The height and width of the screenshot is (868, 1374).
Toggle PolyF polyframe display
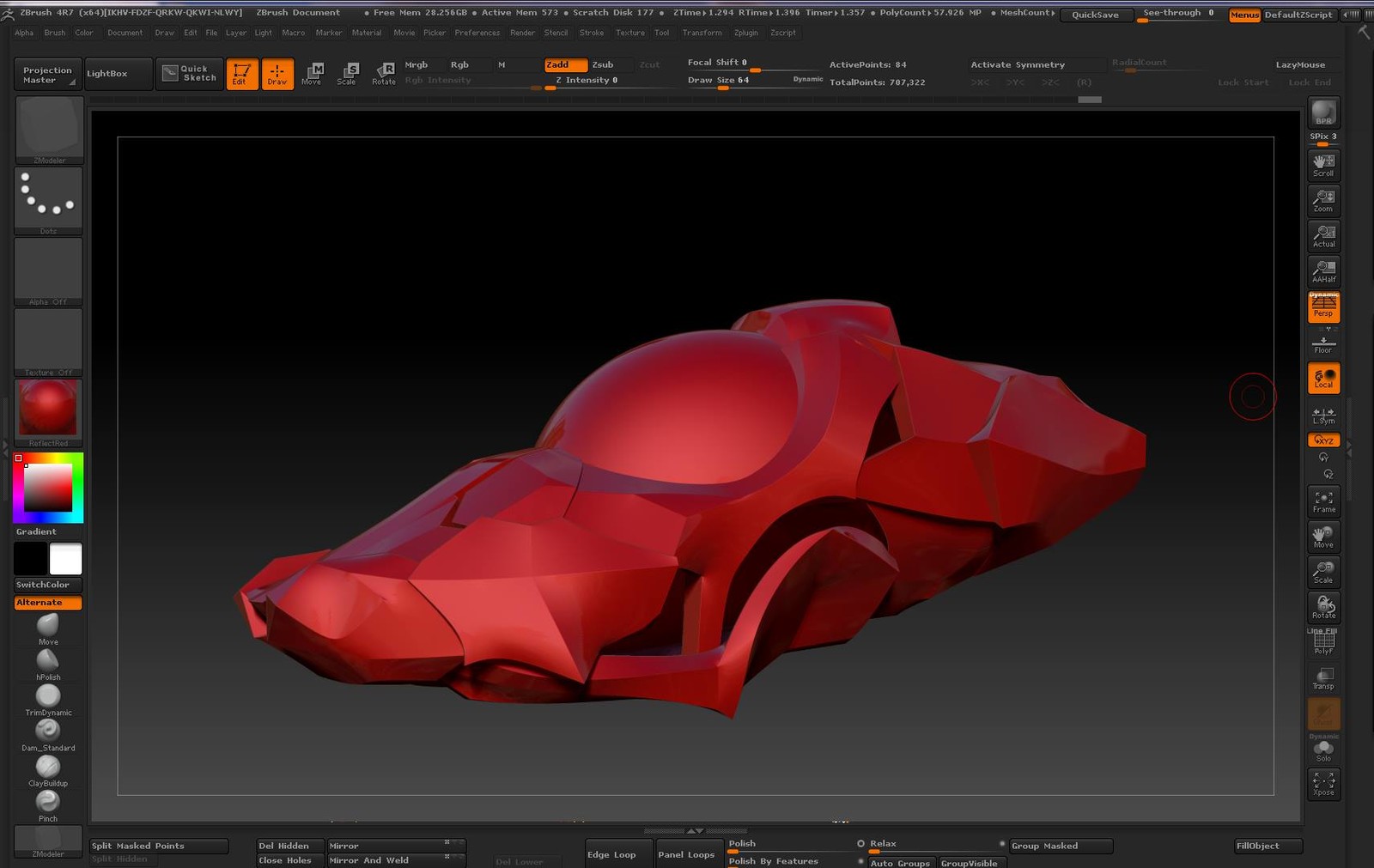tap(1323, 642)
